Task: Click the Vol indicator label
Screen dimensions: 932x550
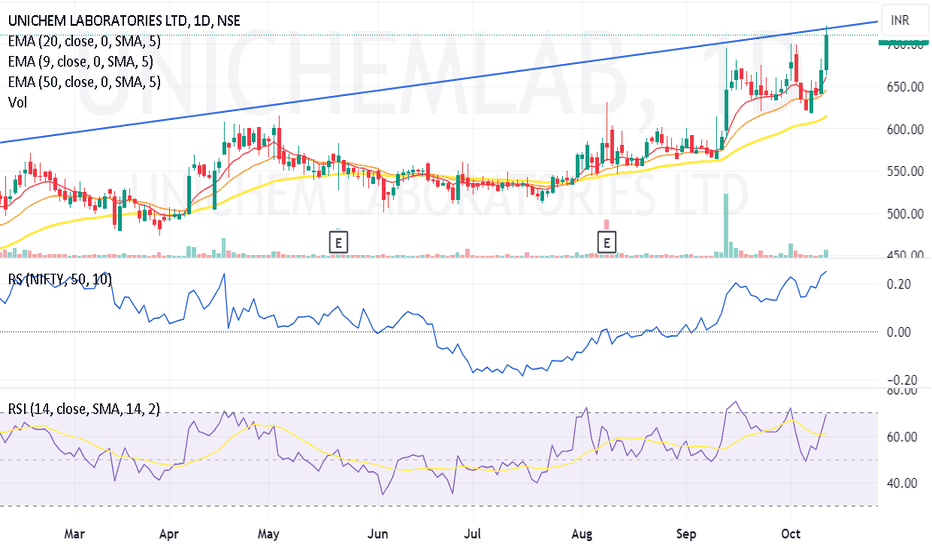Action: click(17, 102)
